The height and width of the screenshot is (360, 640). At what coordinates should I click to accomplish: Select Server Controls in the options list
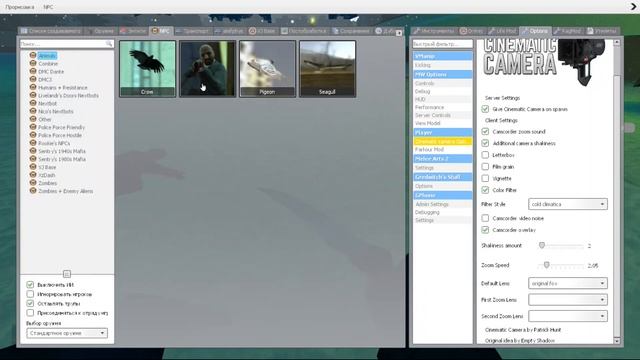point(442,115)
